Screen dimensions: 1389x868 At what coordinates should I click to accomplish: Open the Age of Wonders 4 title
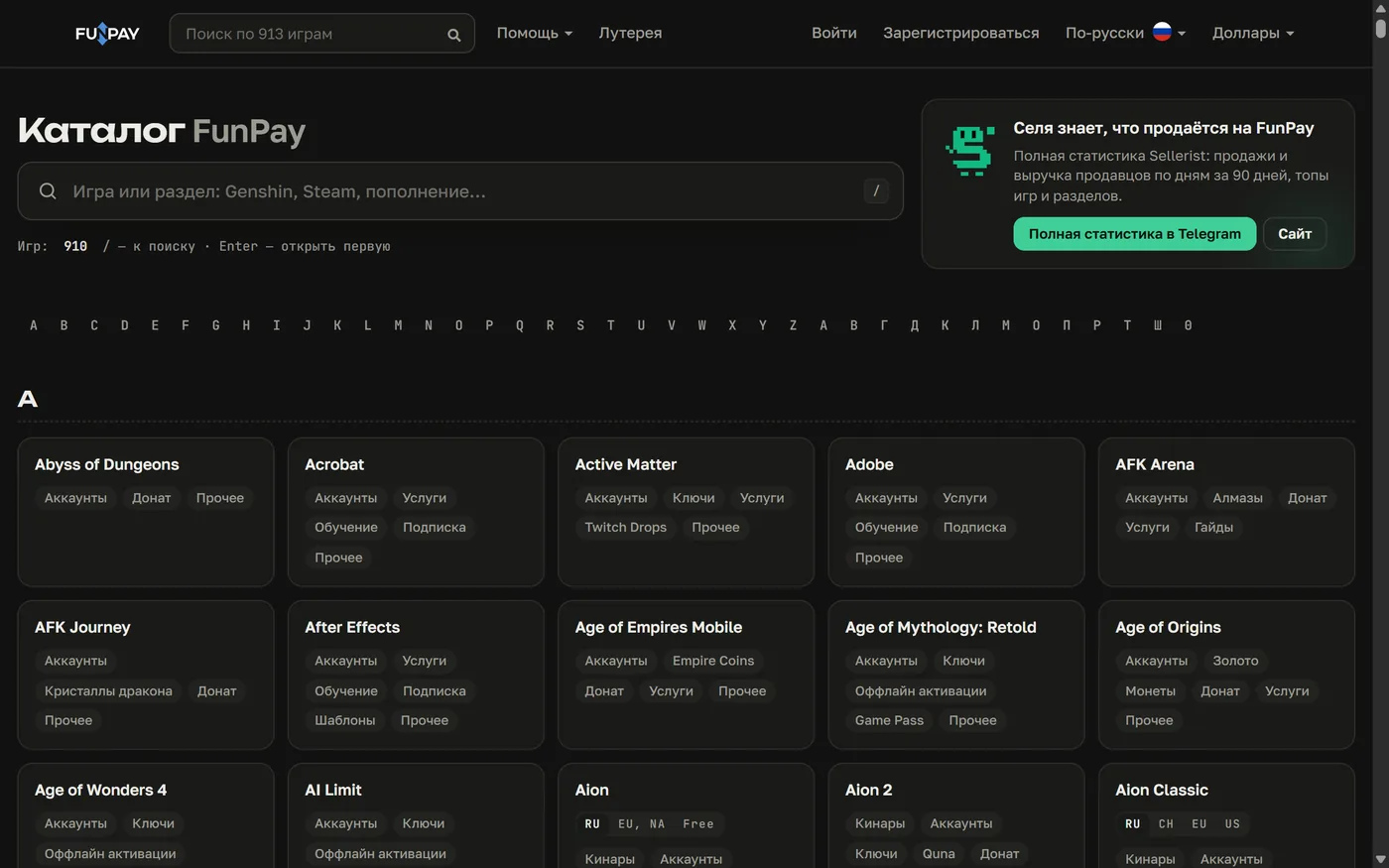(100, 790)
